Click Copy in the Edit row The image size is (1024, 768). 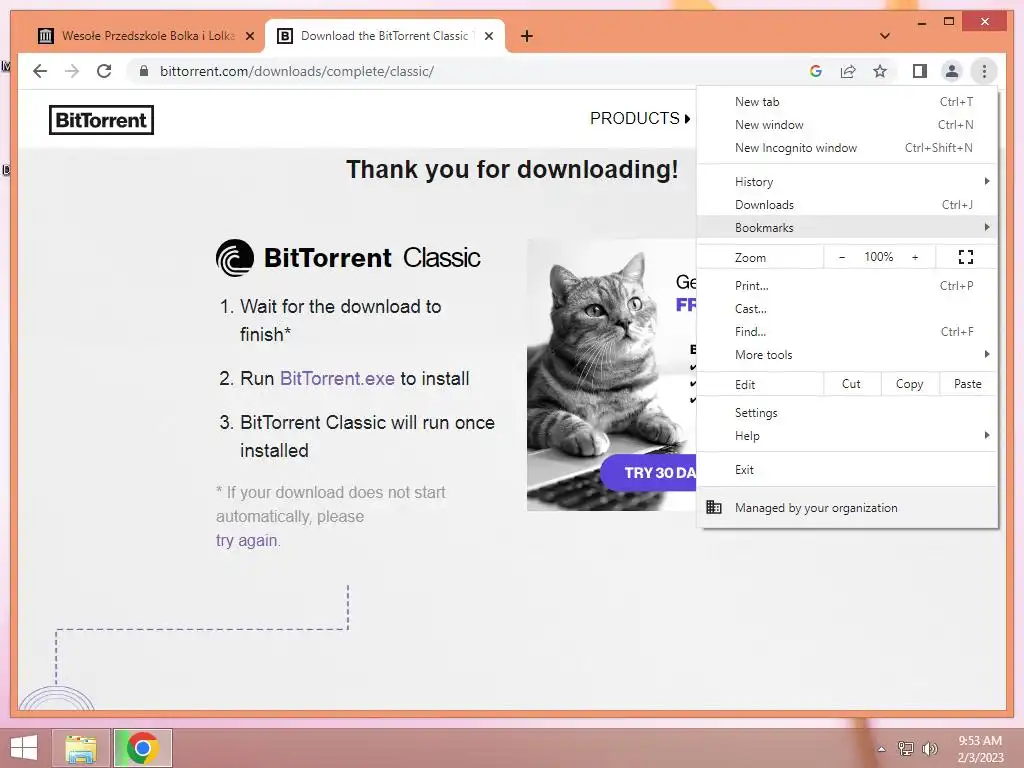(x=909, y=384)
